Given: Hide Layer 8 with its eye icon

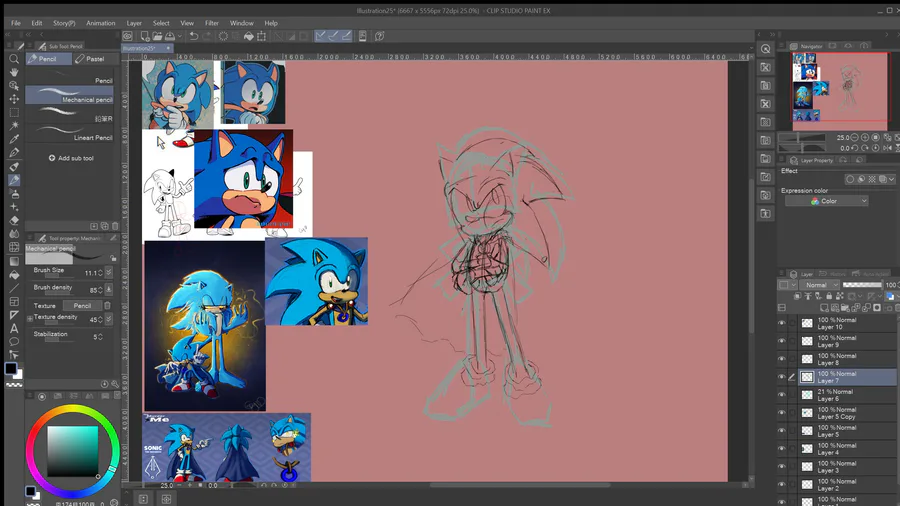Looking at the screenshot, I should [x=781, y=359].
